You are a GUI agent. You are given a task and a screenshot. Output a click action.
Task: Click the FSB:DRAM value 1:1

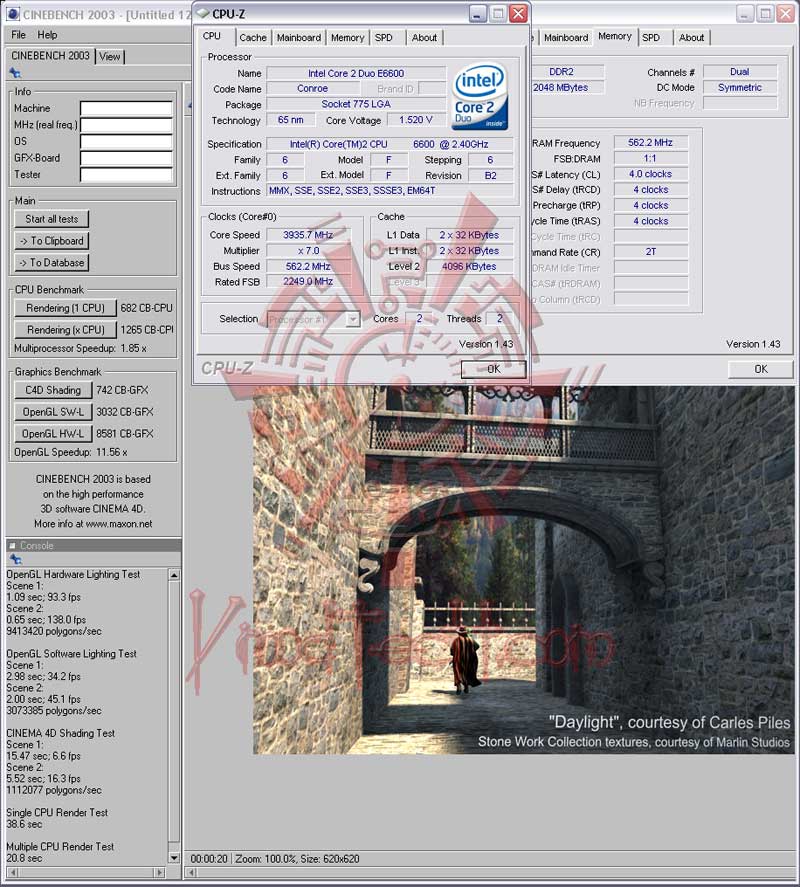click(650, 158)
